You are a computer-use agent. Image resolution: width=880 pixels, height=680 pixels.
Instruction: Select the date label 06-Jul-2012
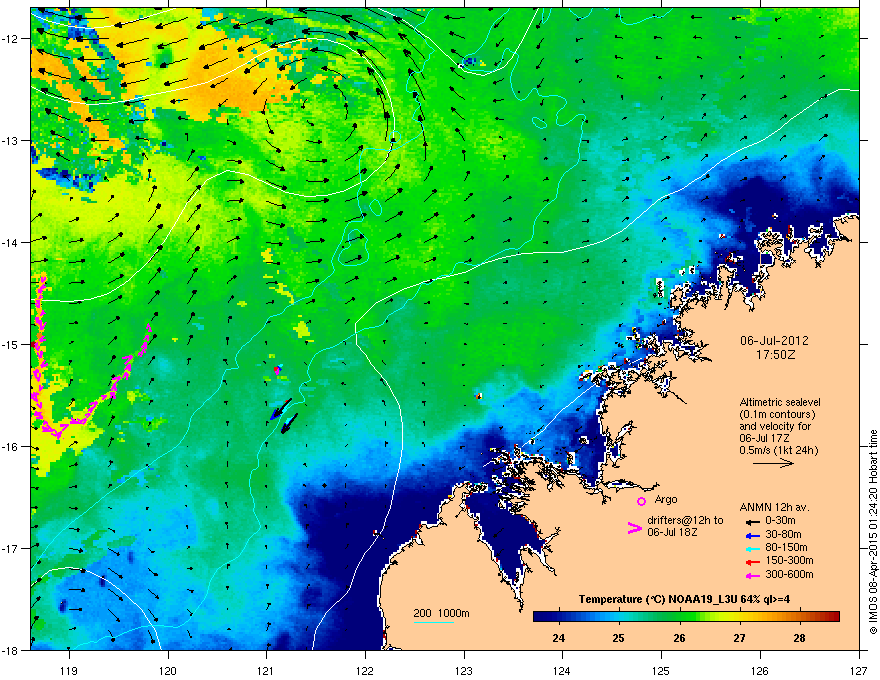[774, 341]
